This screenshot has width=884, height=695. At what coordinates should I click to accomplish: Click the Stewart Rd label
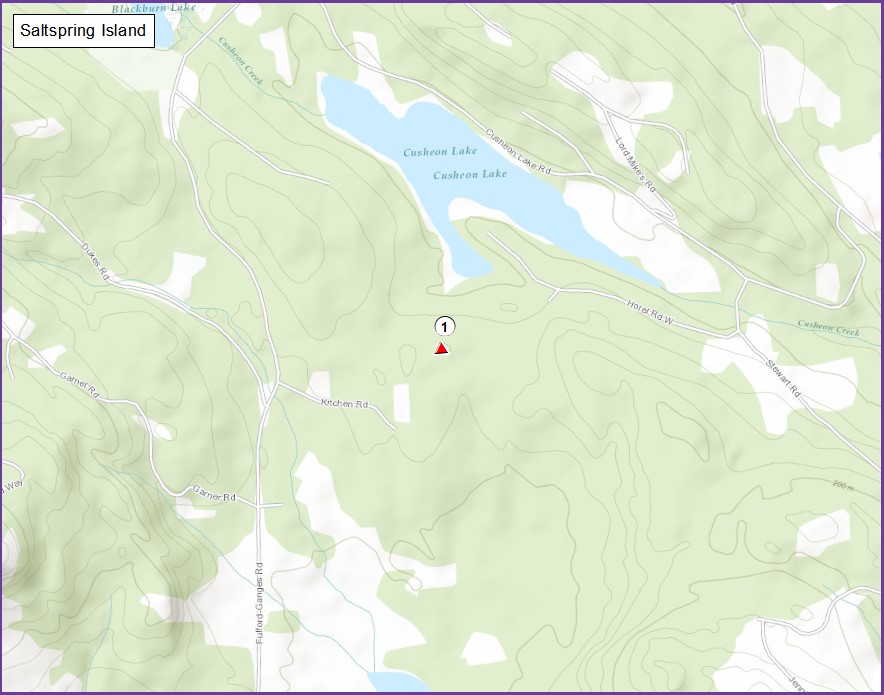(x=783, y=377)
